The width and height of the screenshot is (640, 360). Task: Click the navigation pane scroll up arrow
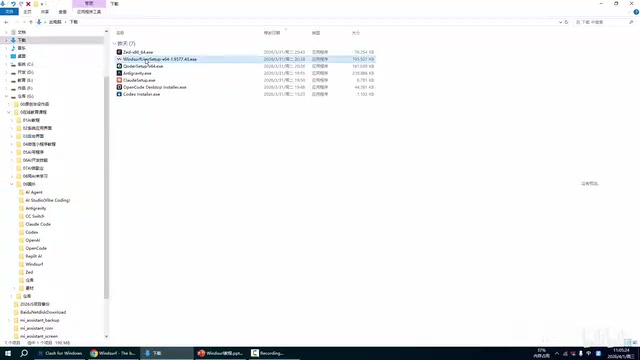coord(107,31)
